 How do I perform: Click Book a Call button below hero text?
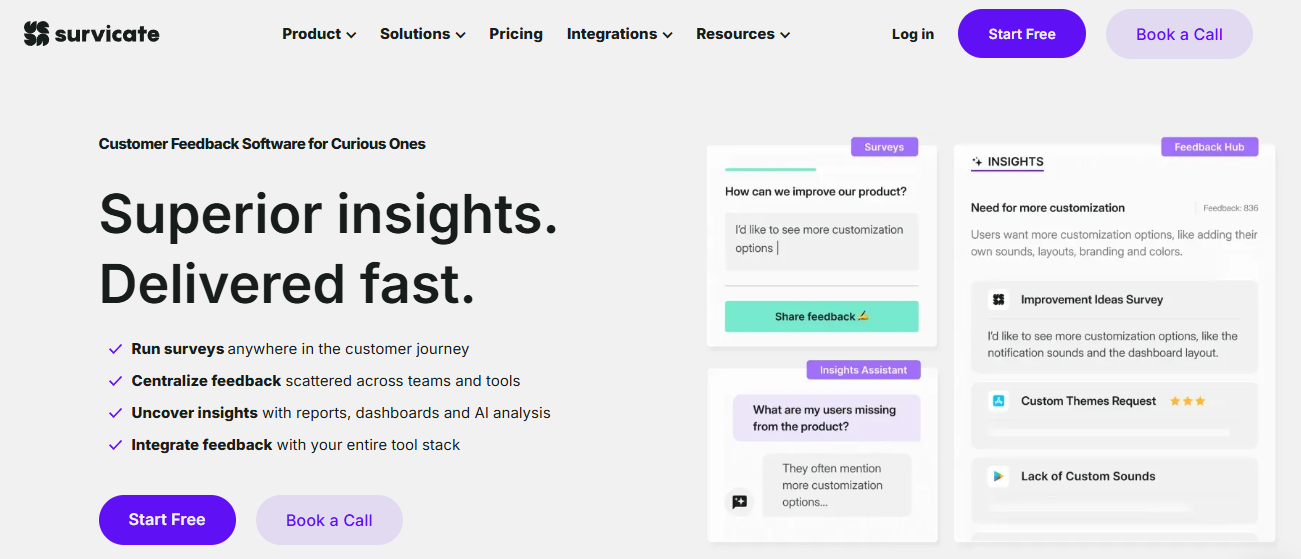(x=329, y=520)
